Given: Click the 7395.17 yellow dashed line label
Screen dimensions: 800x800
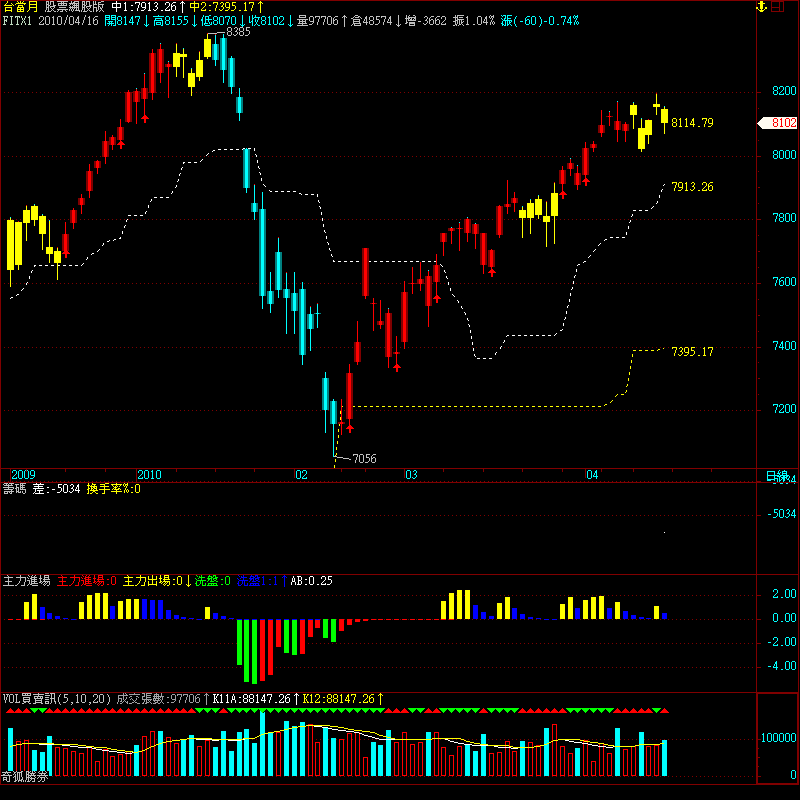Looking at the screenshot, I should pyautogui.click(x=692, y=351).
